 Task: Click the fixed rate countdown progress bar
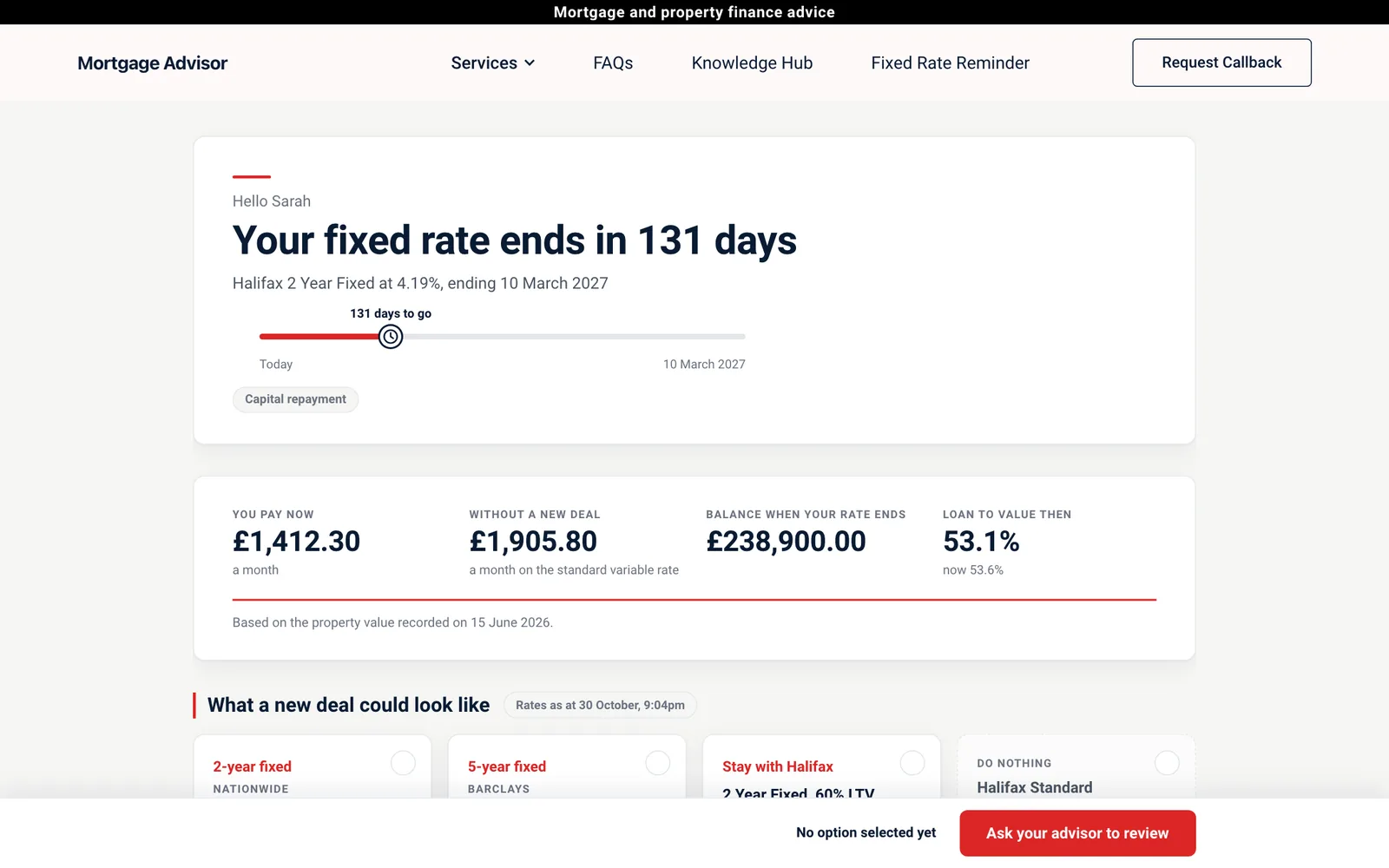[x=502, y=337]
